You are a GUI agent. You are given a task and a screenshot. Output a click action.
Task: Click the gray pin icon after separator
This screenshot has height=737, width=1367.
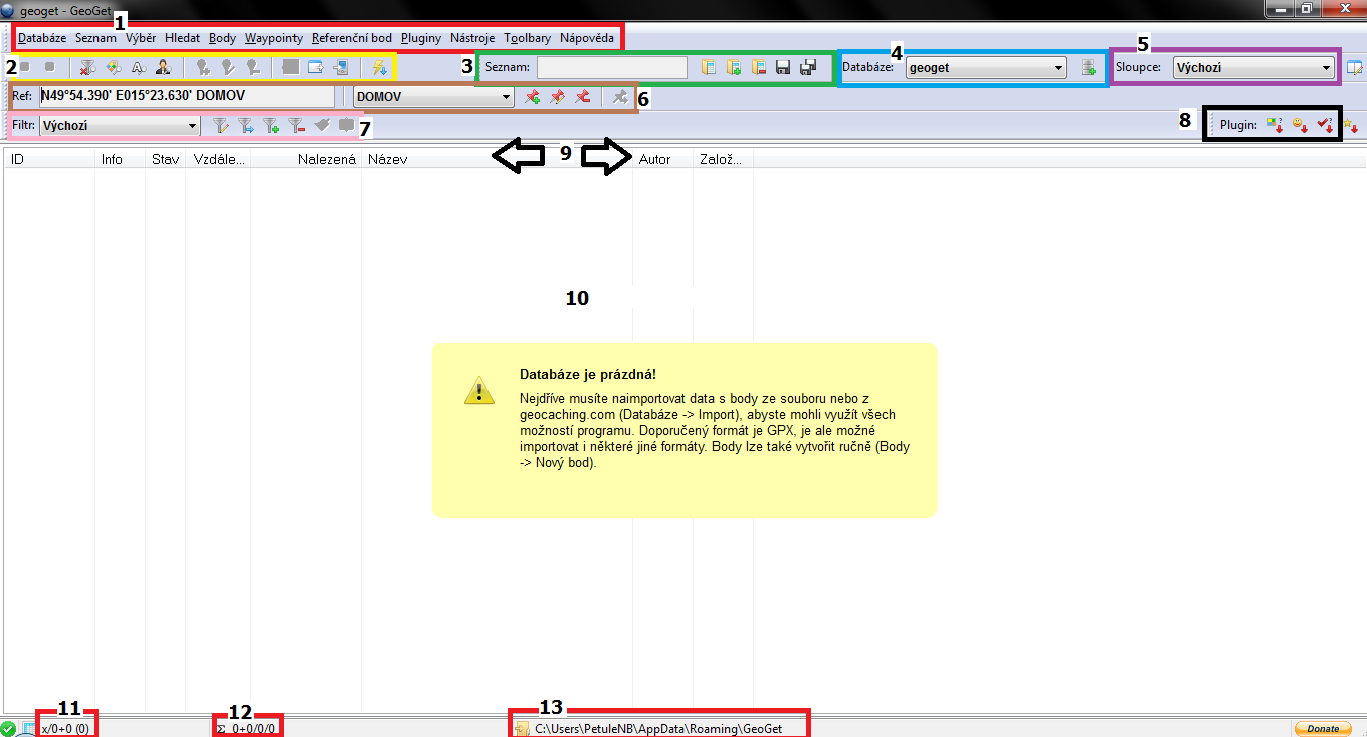pyautogui.click(x=620, y=97)
